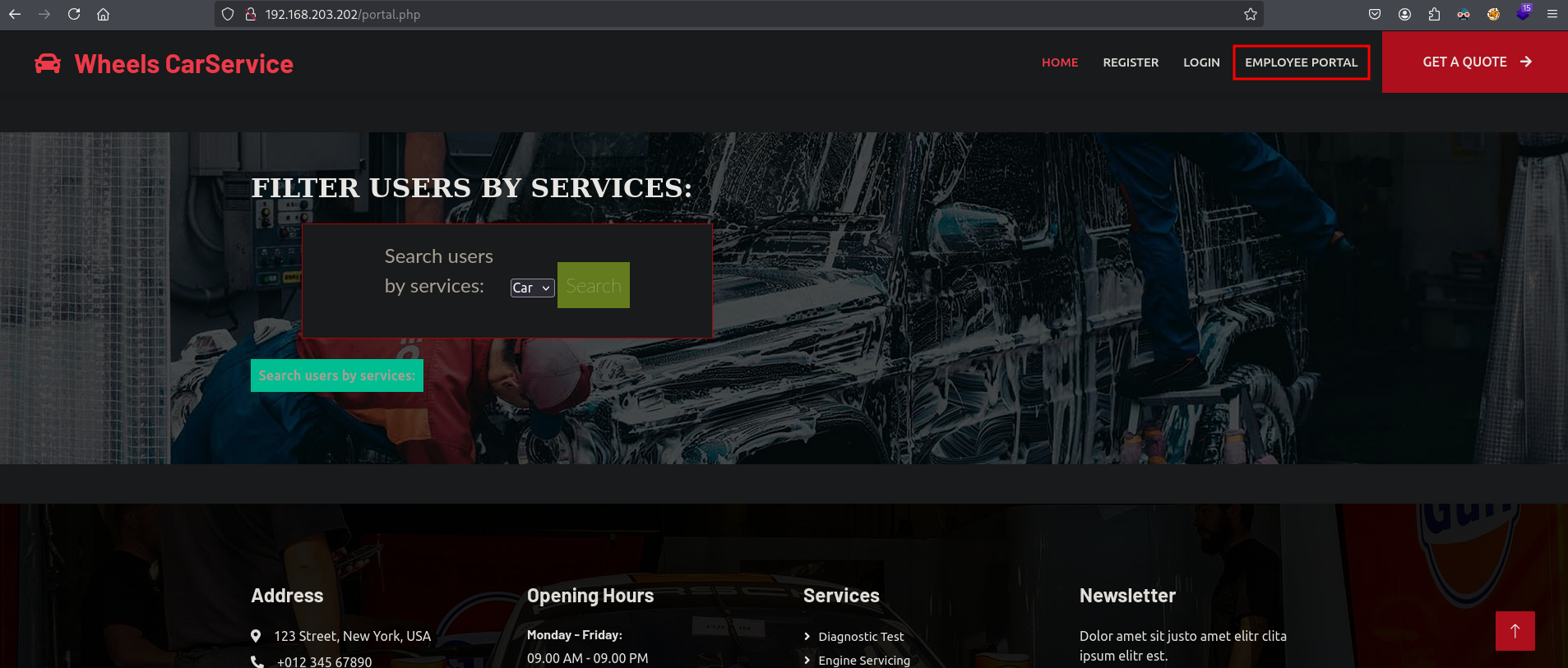Open the LOGIN page
Screen dimensions: 1568x668
pos(1200,62)
